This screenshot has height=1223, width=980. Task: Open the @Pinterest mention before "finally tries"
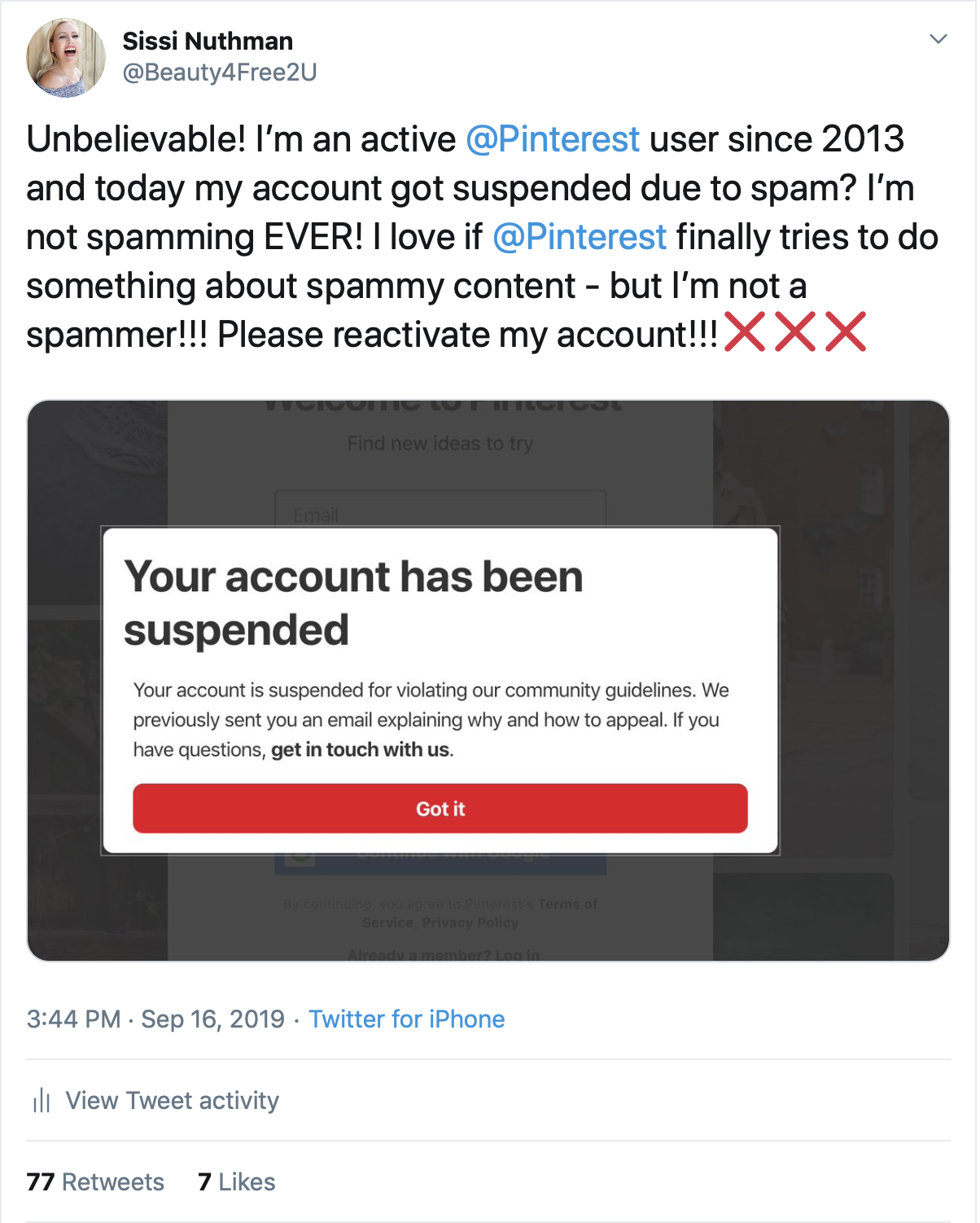(x=580, y=237)
